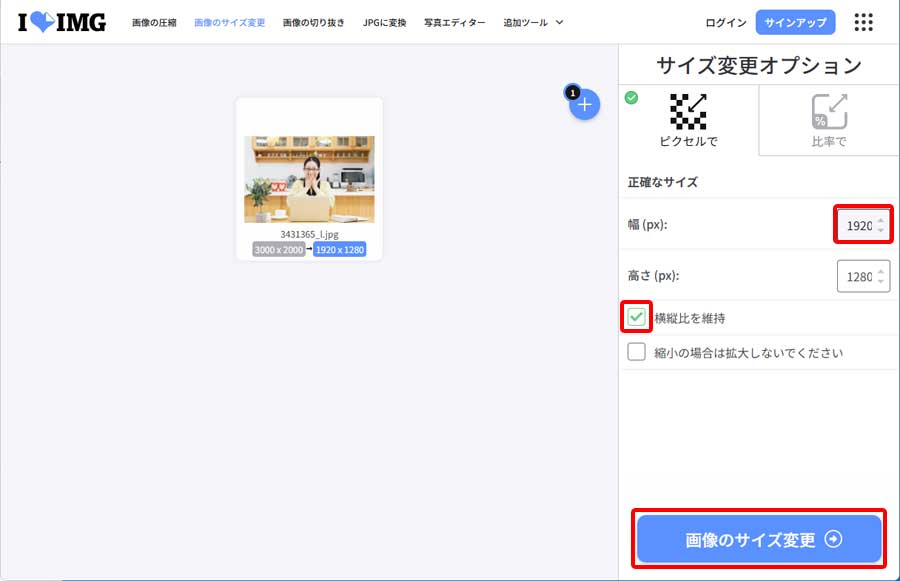Click the サインアップ button
900x581 pixels.
795,21
